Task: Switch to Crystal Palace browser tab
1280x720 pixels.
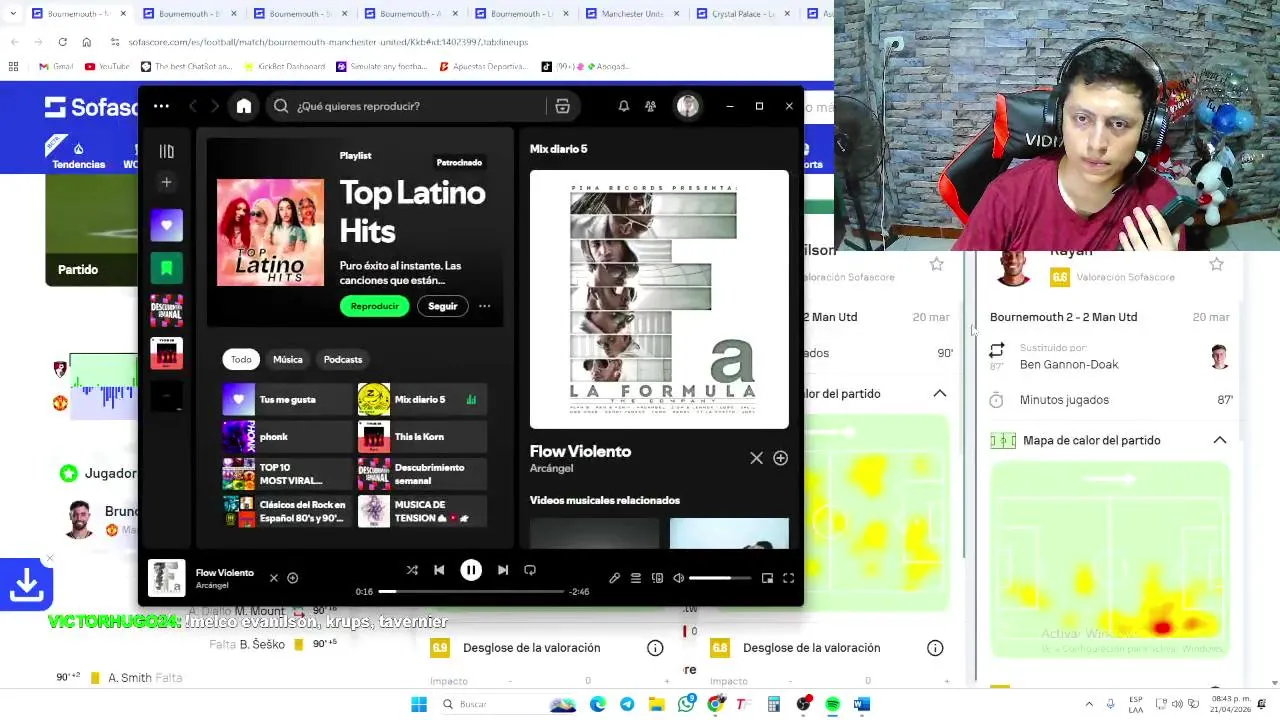Action: click(744, 14)
